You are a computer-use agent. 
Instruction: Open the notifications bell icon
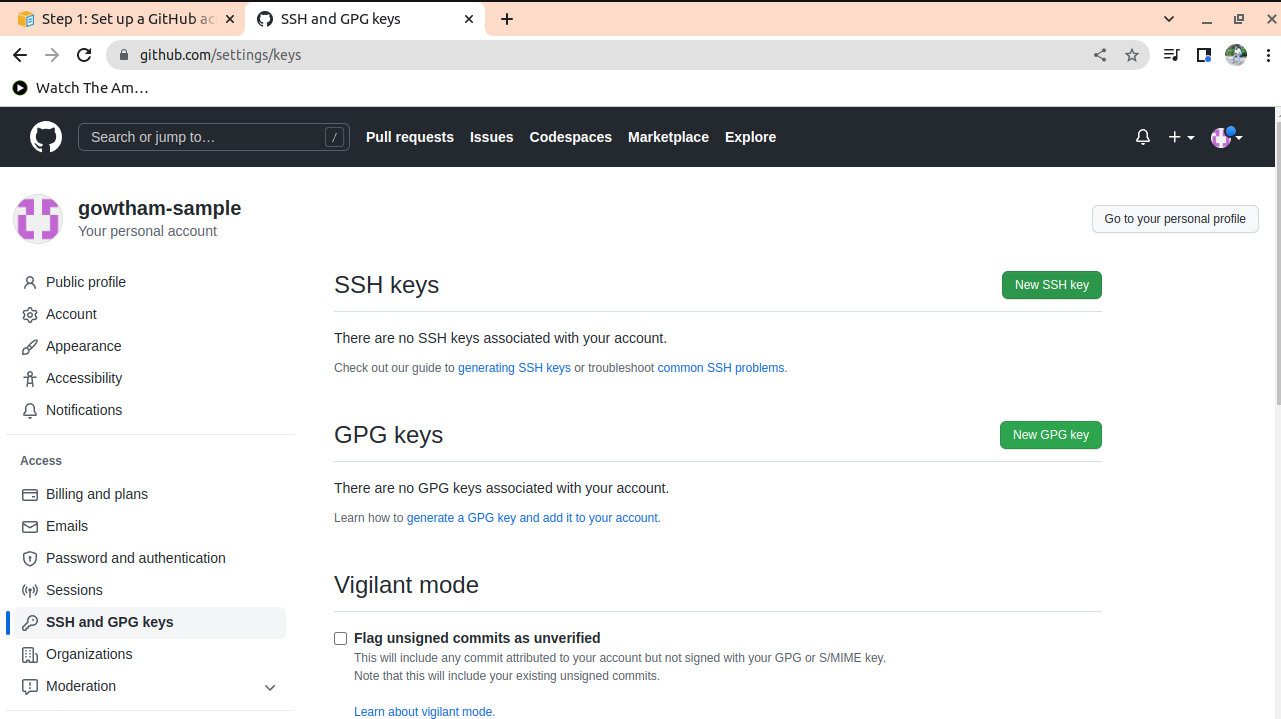(1143, 137)
